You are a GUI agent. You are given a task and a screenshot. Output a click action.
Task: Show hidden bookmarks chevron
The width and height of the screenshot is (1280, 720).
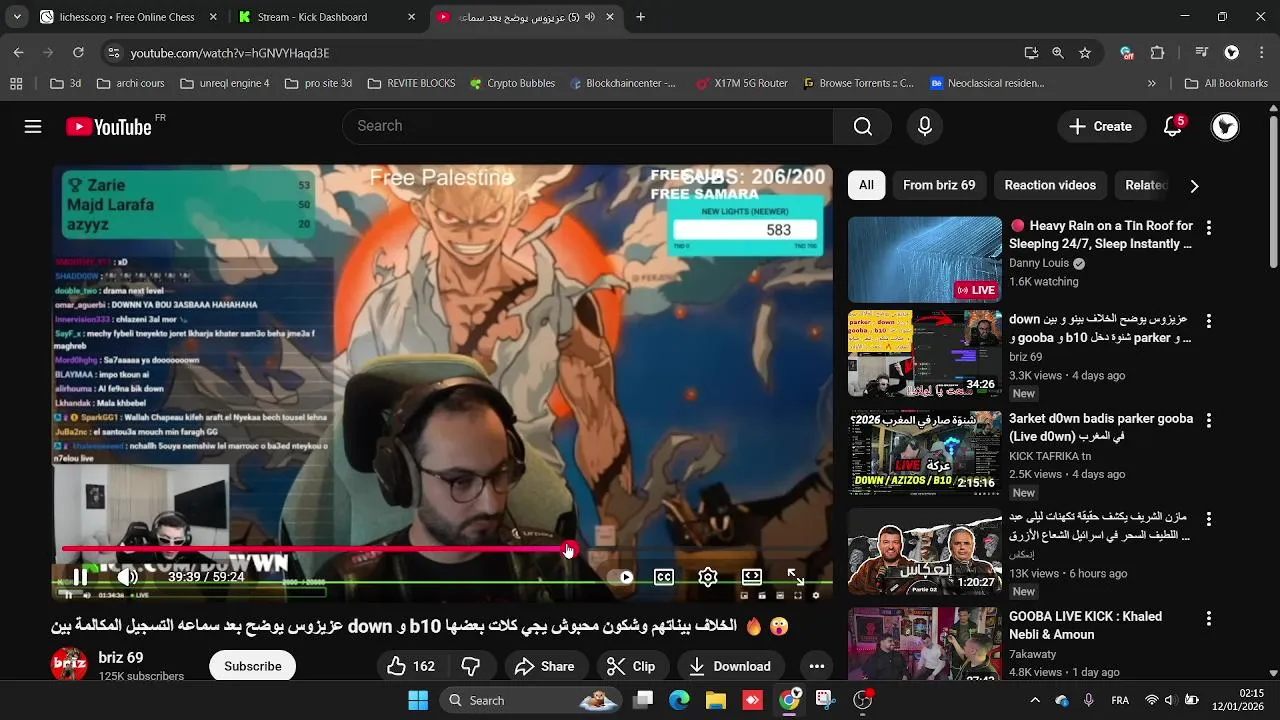[1152, 84]
